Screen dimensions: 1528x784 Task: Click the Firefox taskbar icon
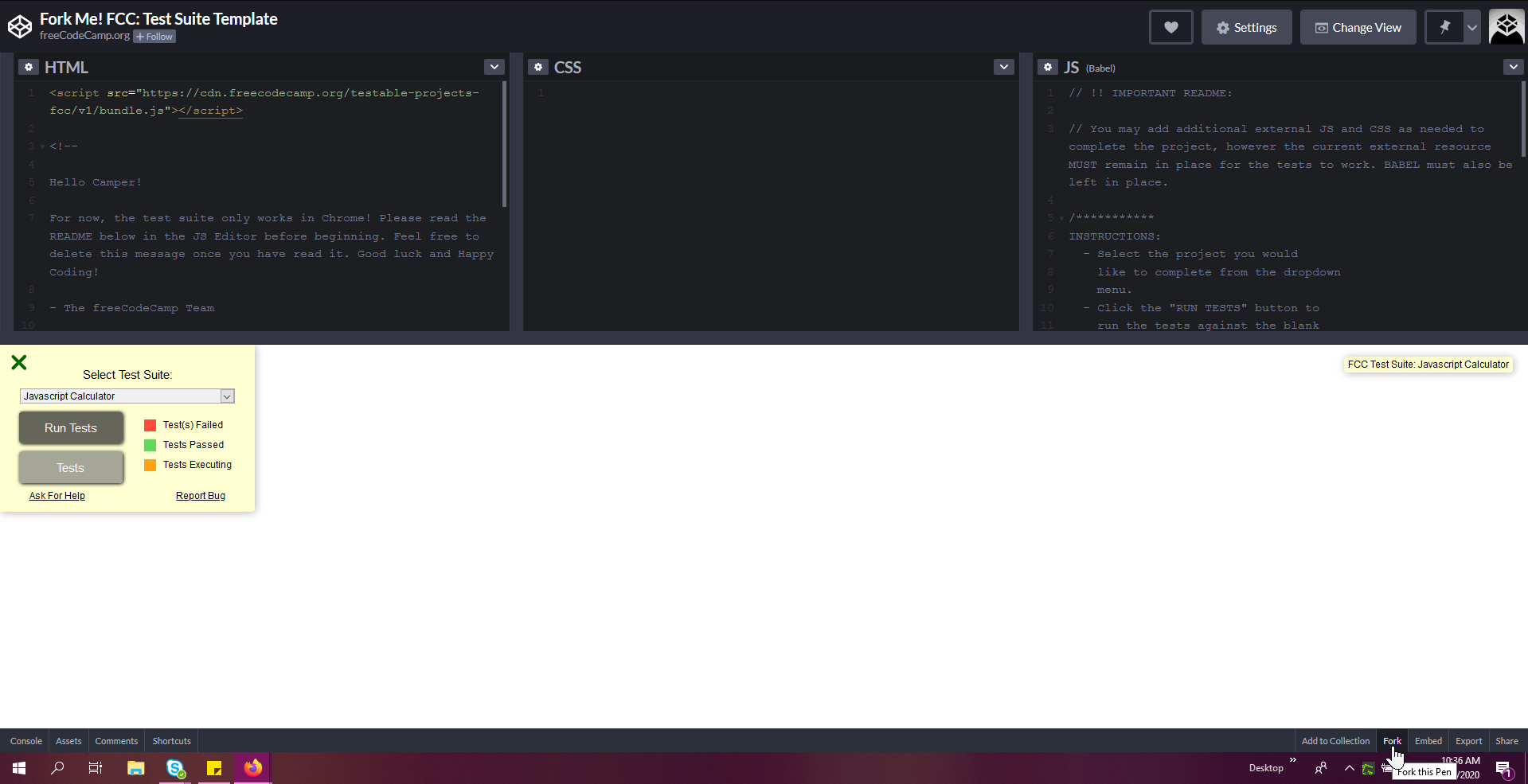pyautogui.click(x=253, y=768)
